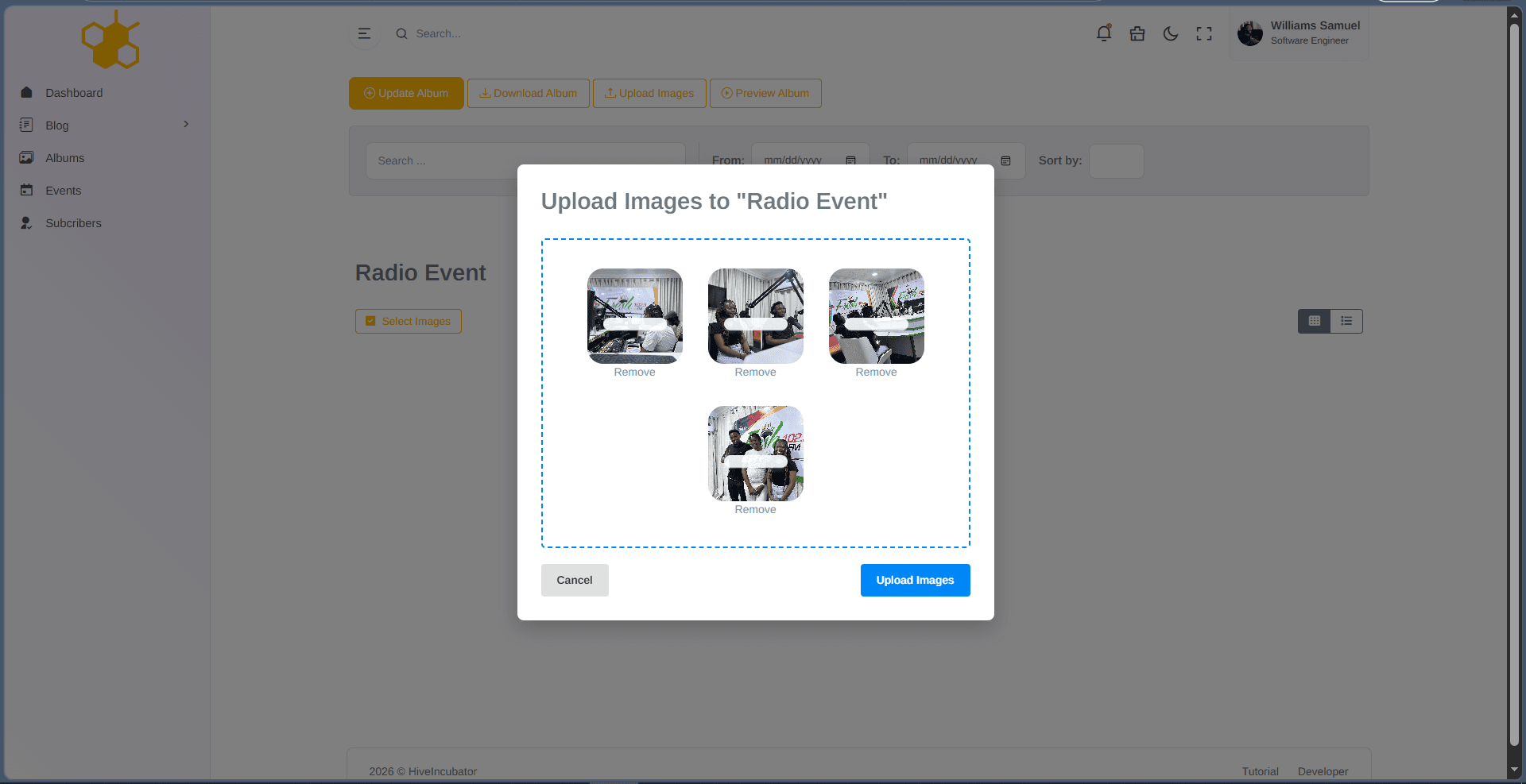
Task: Click the Subcribers person icon
Action: click(x=26, y=222)
